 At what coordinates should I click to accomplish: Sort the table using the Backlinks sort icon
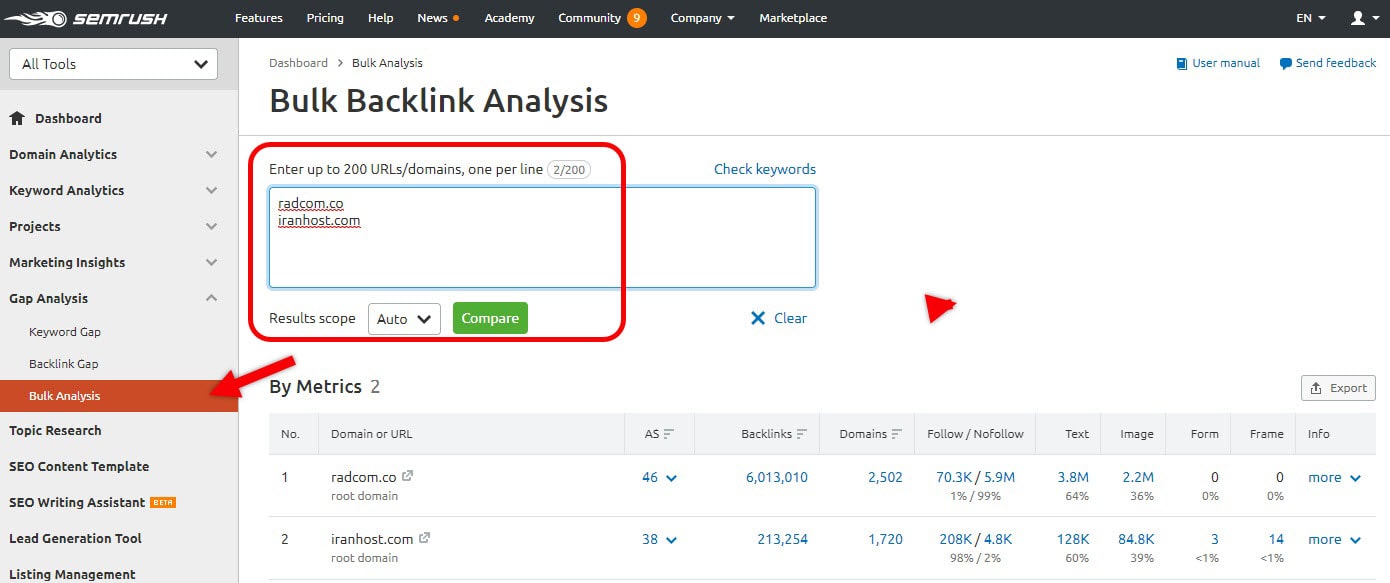click(x=803, y=433)
